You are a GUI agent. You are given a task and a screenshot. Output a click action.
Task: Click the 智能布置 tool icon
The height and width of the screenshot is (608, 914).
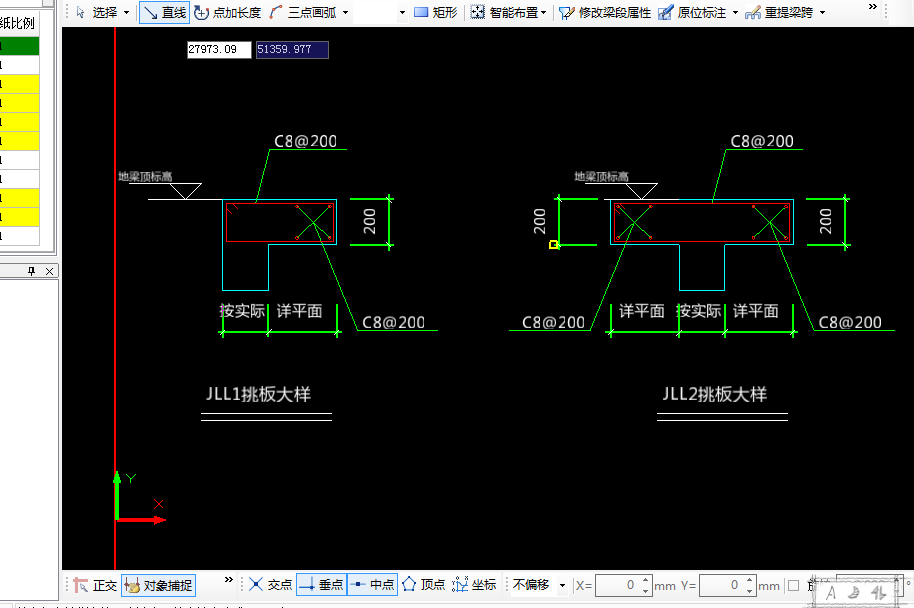(477, 12)
